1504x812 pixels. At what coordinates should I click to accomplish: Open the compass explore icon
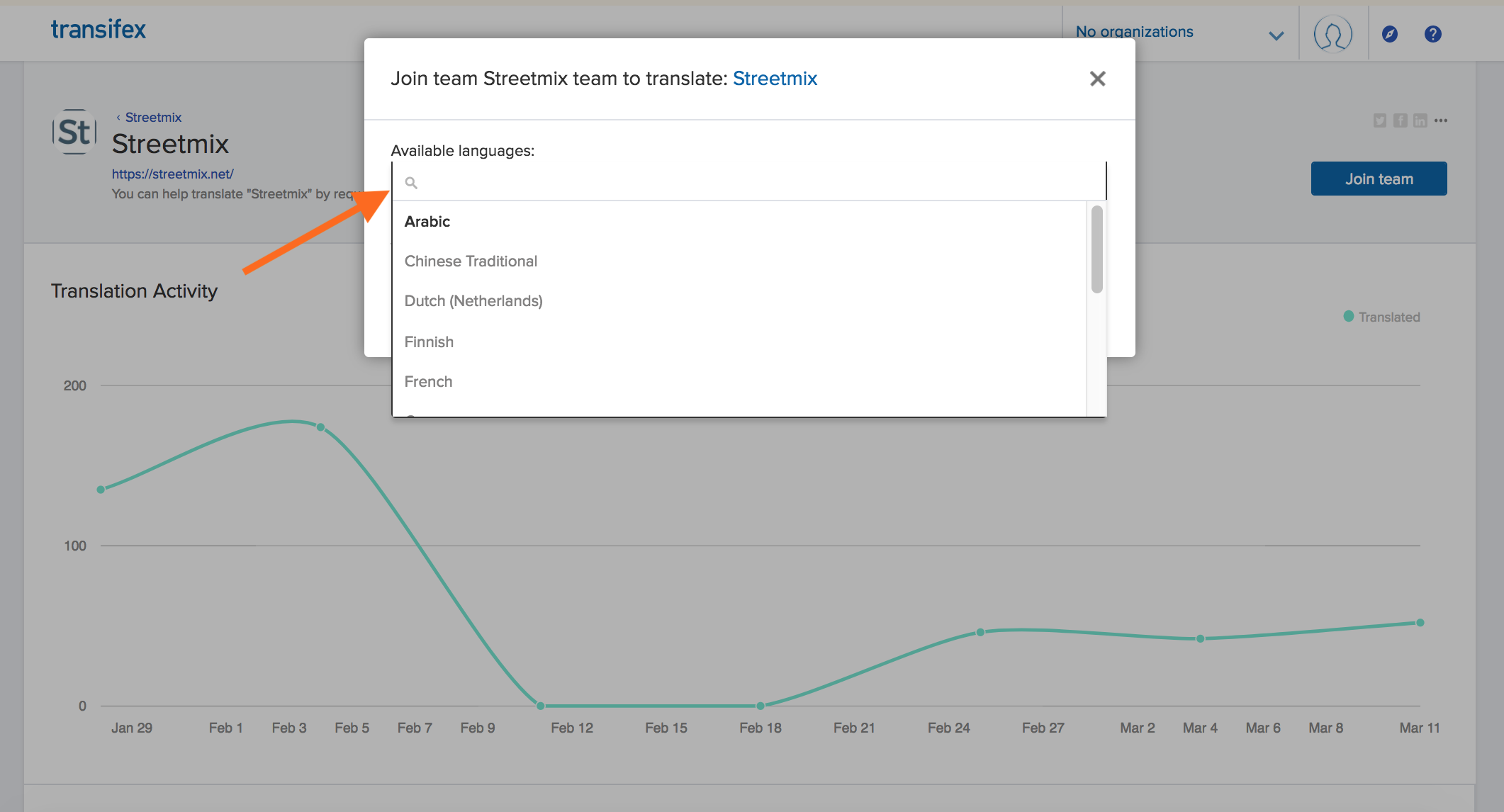(x=1390, y=34)
